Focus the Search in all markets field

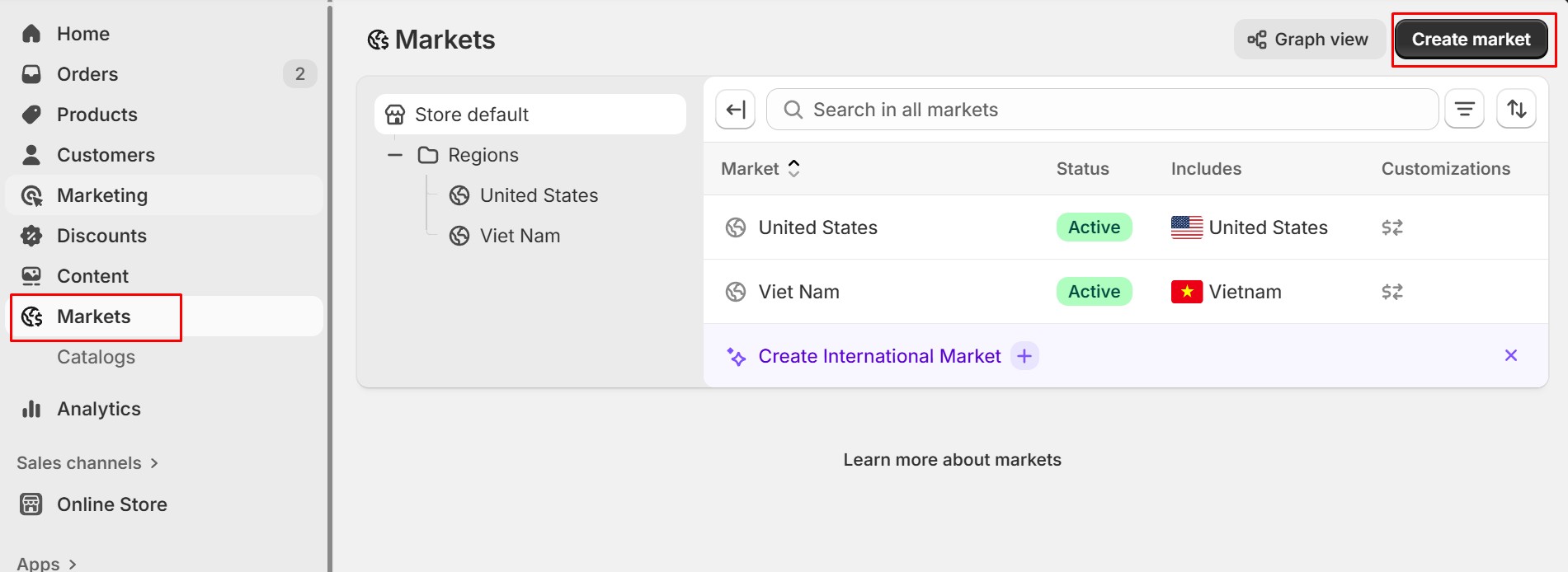click(1102, 110)
